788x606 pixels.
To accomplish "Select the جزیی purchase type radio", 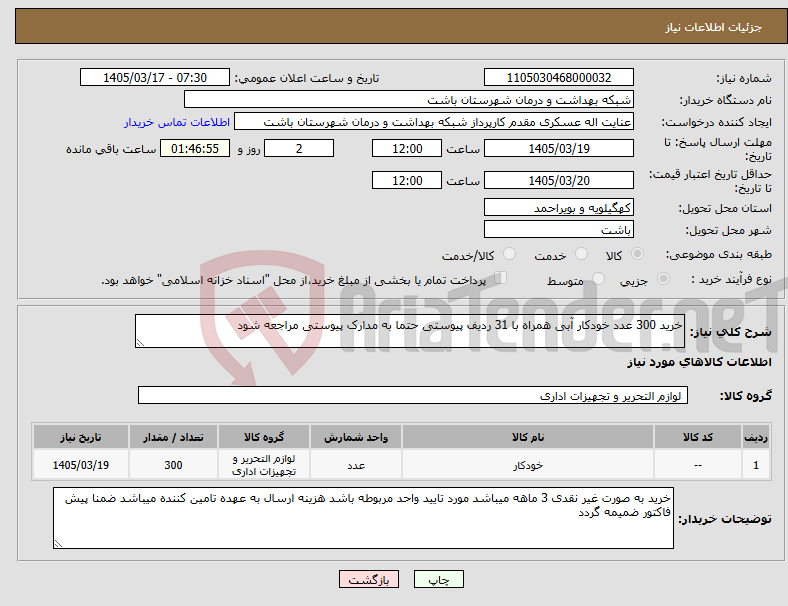I will tap(663, 278).
